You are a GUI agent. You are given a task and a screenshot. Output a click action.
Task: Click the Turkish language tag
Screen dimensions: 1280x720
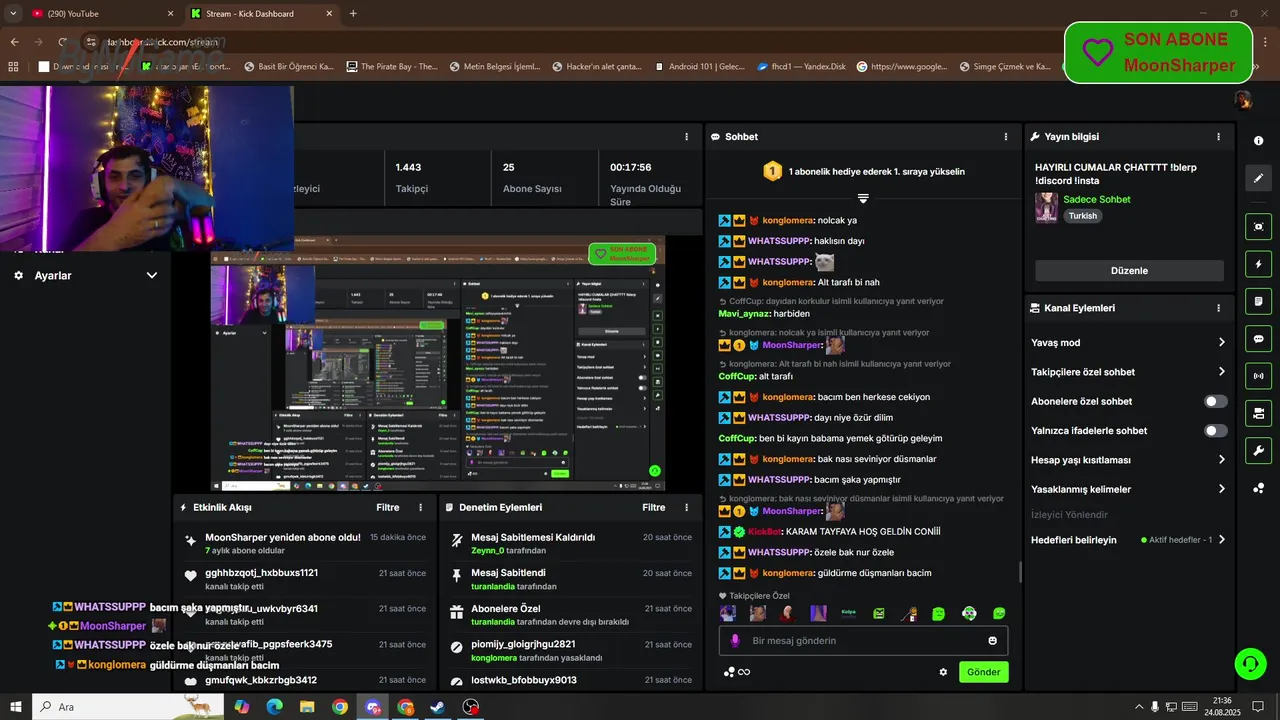click(x=1083, y=216)
